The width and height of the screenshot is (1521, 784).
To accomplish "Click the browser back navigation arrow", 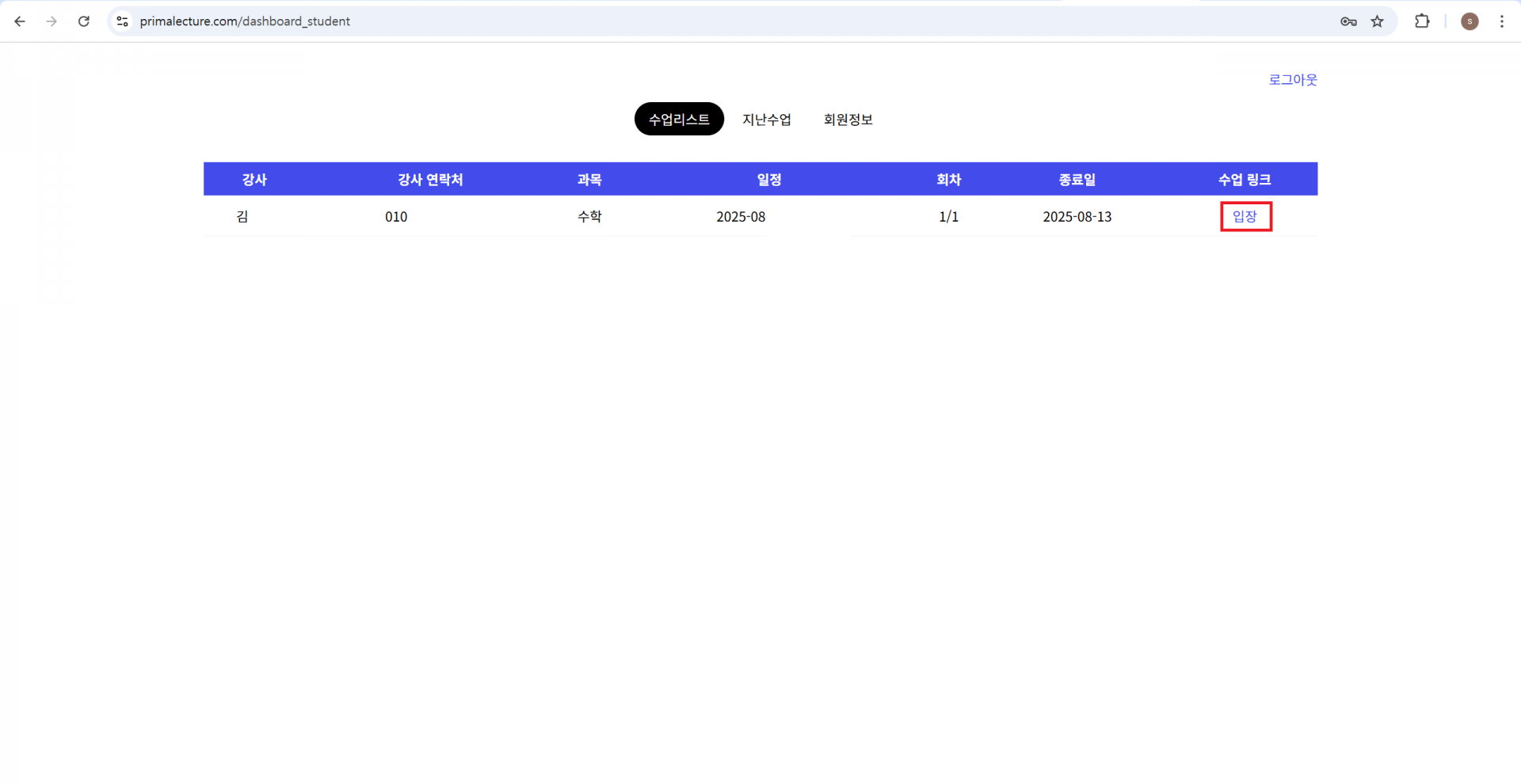I will pyautogui.click(x=20, y=21).
